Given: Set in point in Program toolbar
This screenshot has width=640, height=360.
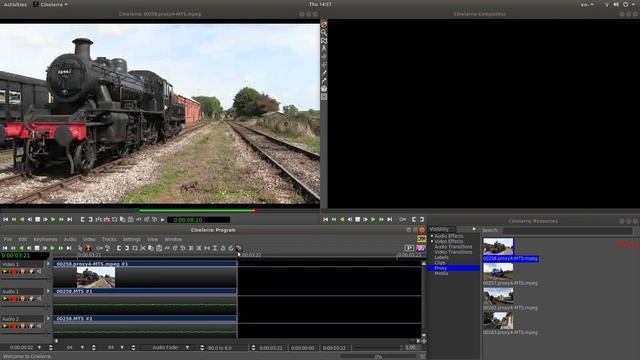Looking at the screenshot, I should [119, 248].
